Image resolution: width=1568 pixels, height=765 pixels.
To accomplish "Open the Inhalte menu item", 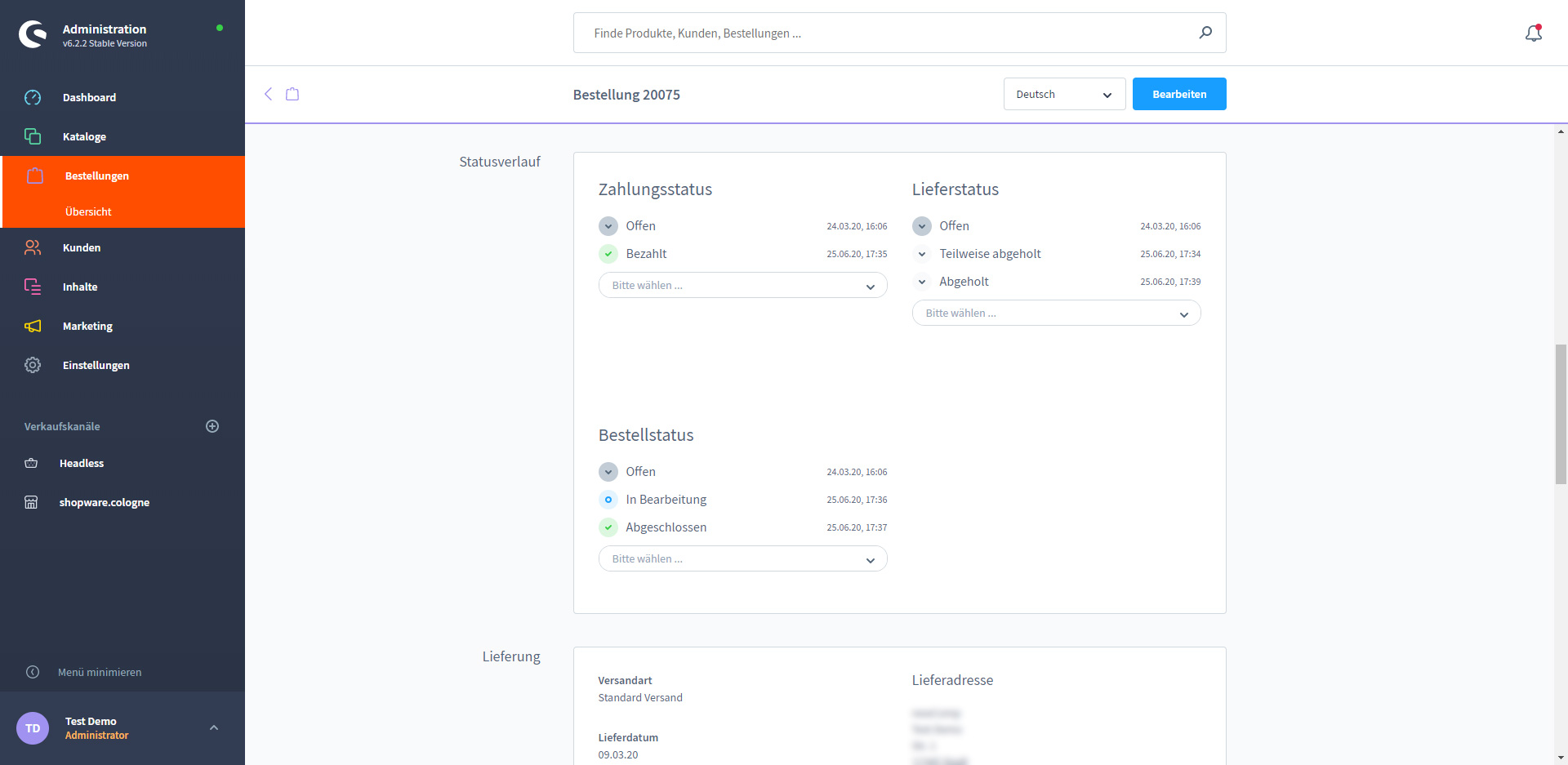I will (x=122, y=287).
